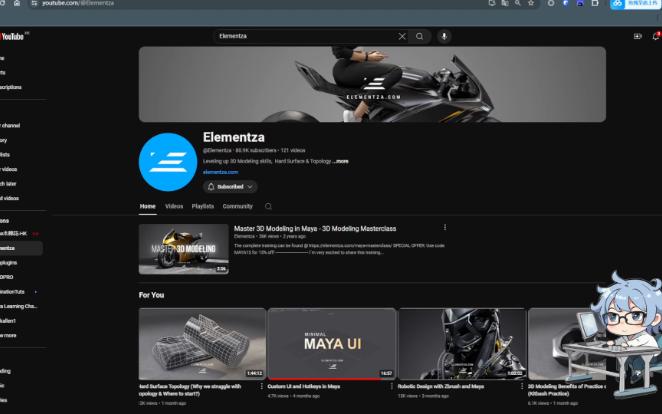This screenshot has height=414, width=662.
Task: Open the Create video icon
Action: pos(638,36)
